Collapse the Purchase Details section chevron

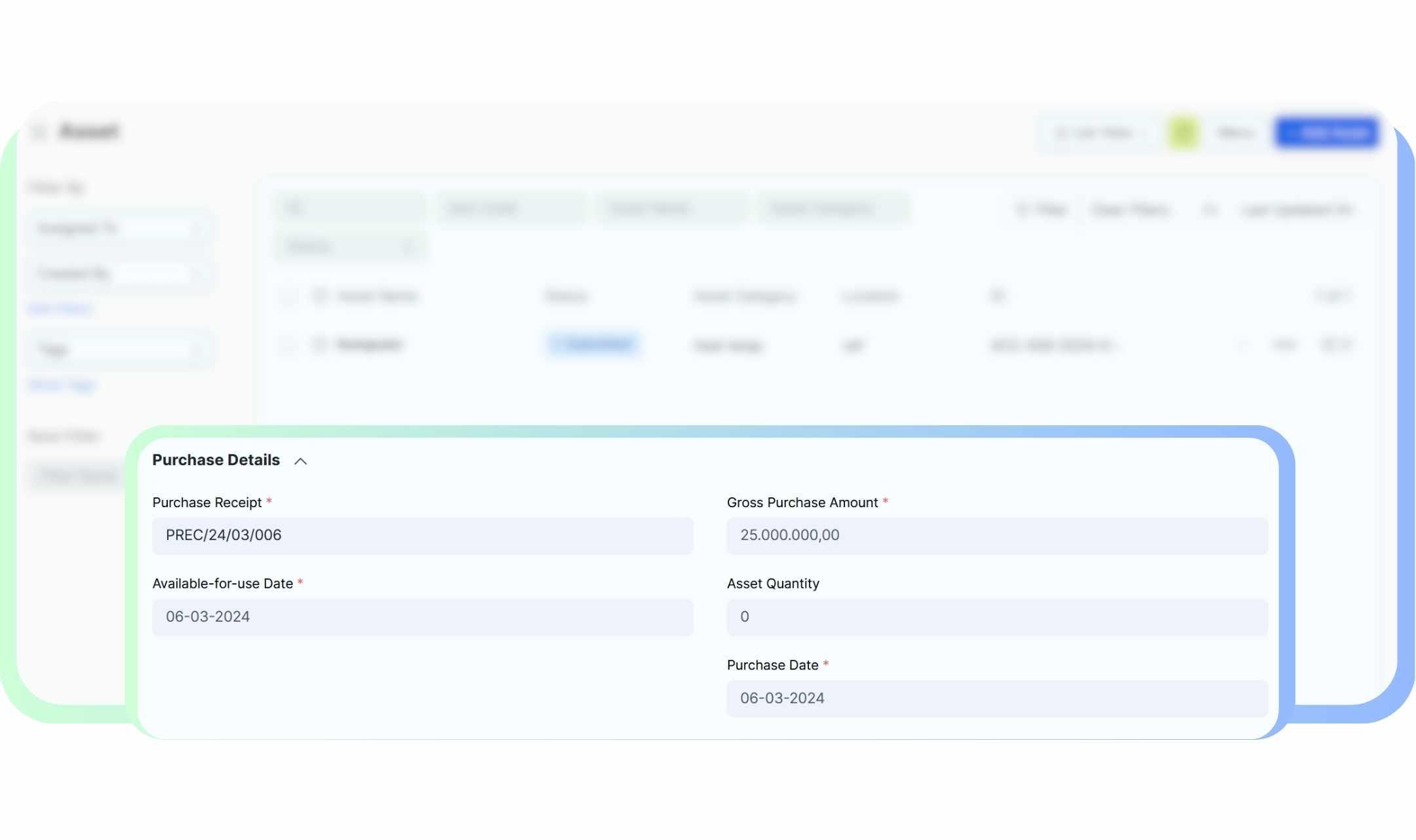click(x=300, y=461)
